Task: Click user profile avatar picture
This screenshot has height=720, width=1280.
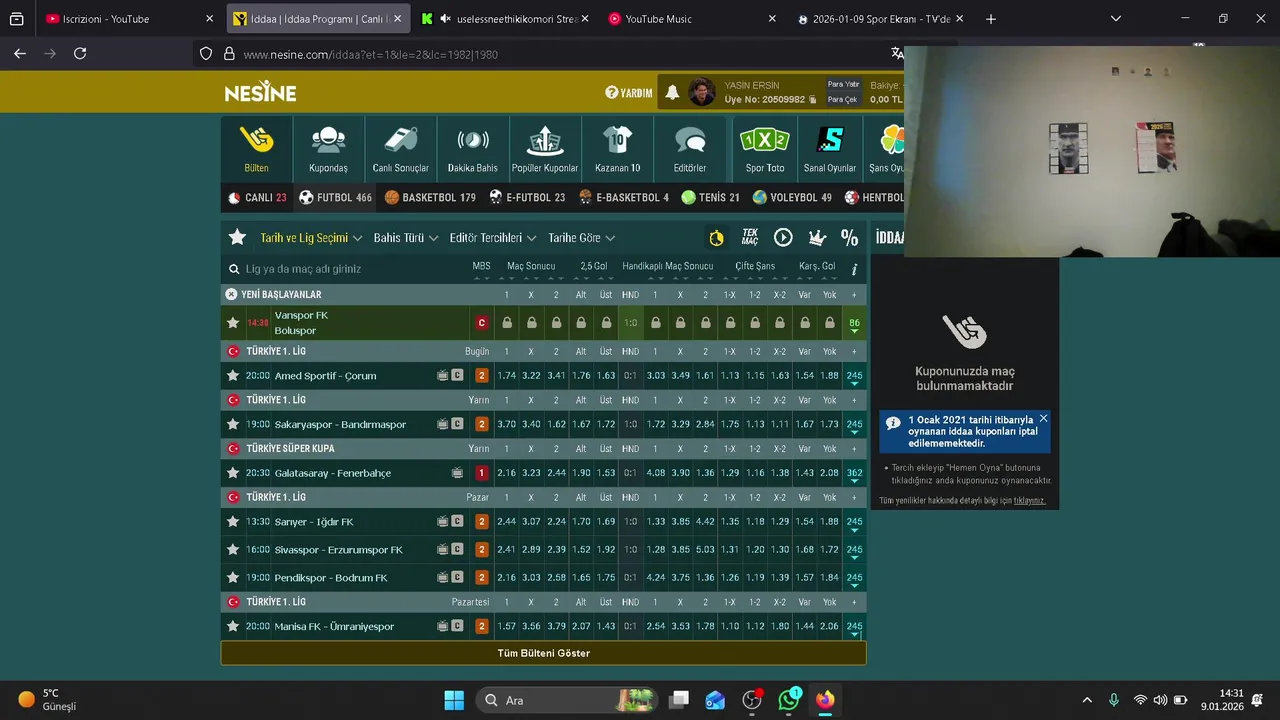Action: coord(702,92)
